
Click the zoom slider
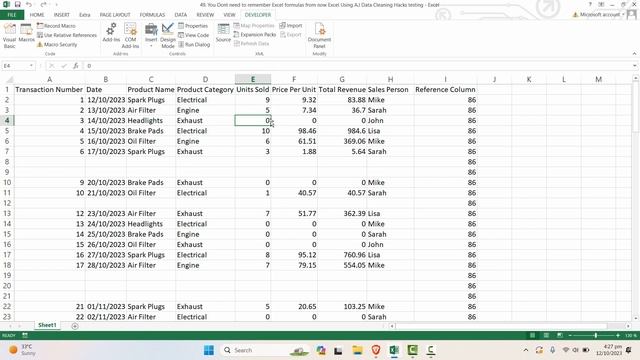(x=596, y=335)
